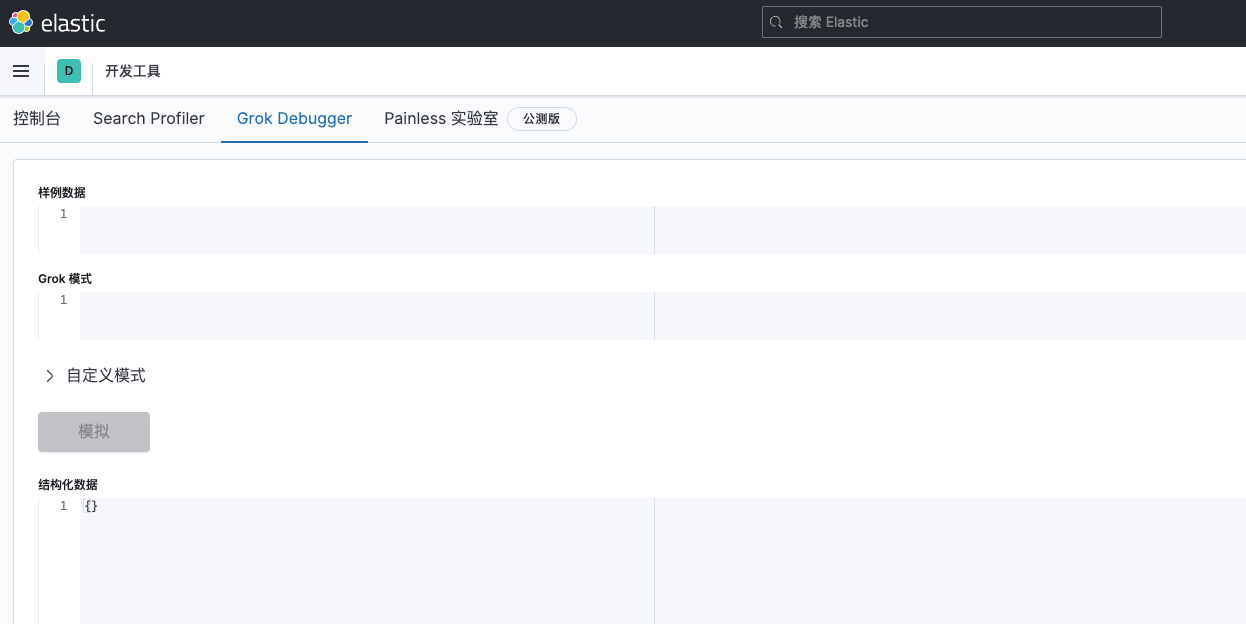Viewport: 1246px width, 624px height.
Task: Open the hamburger navigation menu
Action: pos(21,71)
